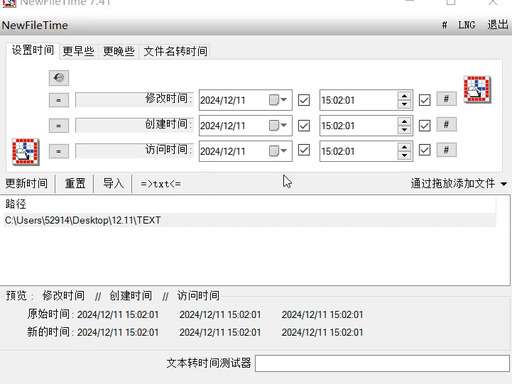Open the 访问时间 date picker dropdown
Screen dimensions: 512x384
click(278, 151)
